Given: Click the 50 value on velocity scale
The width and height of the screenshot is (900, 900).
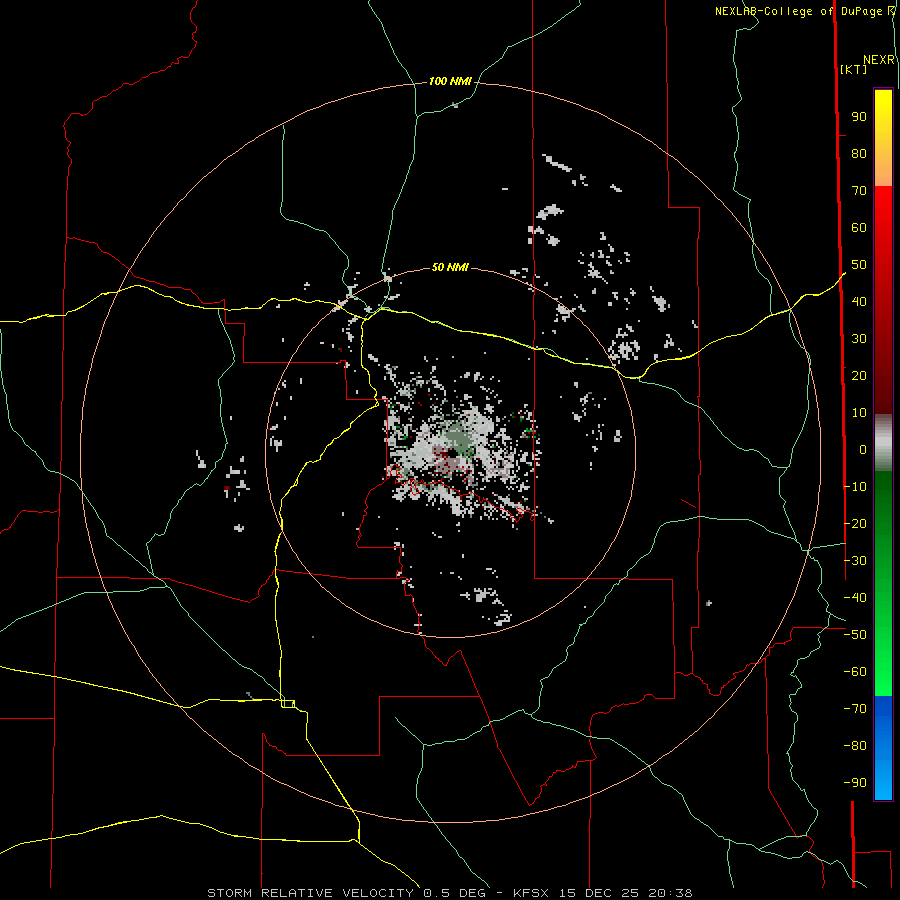Looking at the screenshot, I should point(859,265).
